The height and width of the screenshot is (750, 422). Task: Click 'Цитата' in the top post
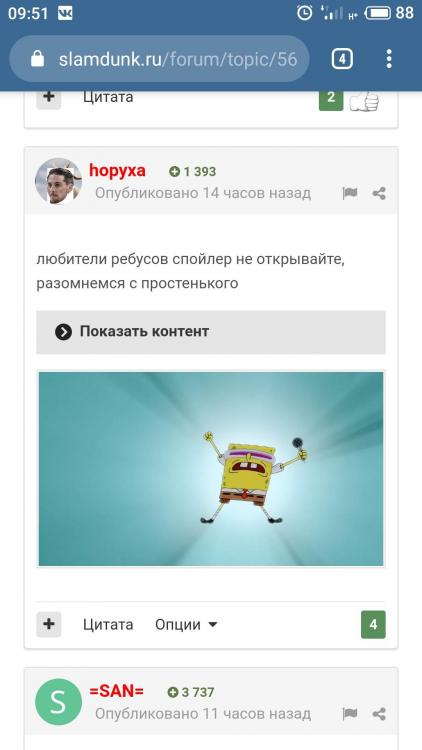click(x=108, y=98)
